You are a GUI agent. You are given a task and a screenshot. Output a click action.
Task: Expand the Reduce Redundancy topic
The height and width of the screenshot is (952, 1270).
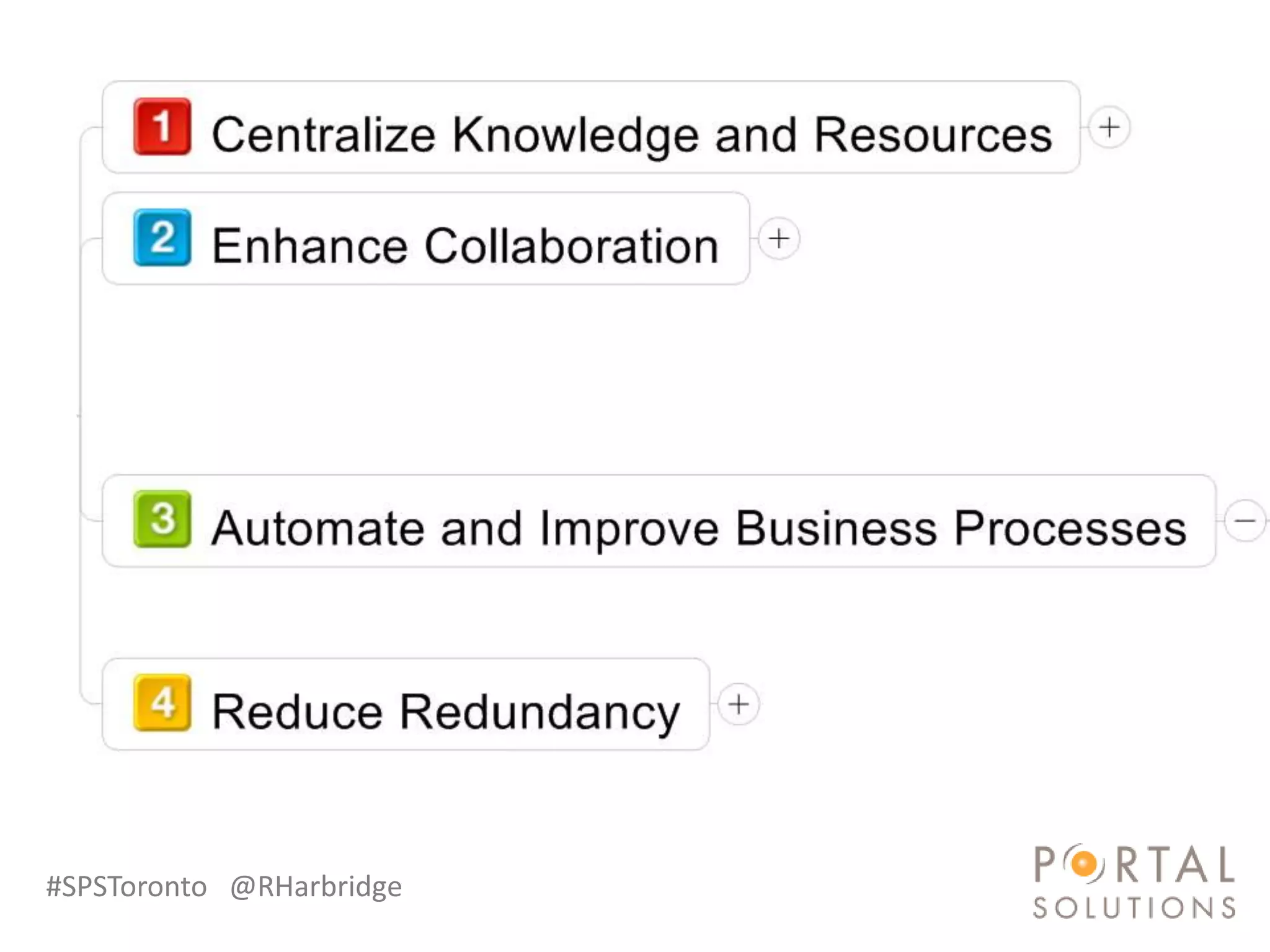[739, 704]
